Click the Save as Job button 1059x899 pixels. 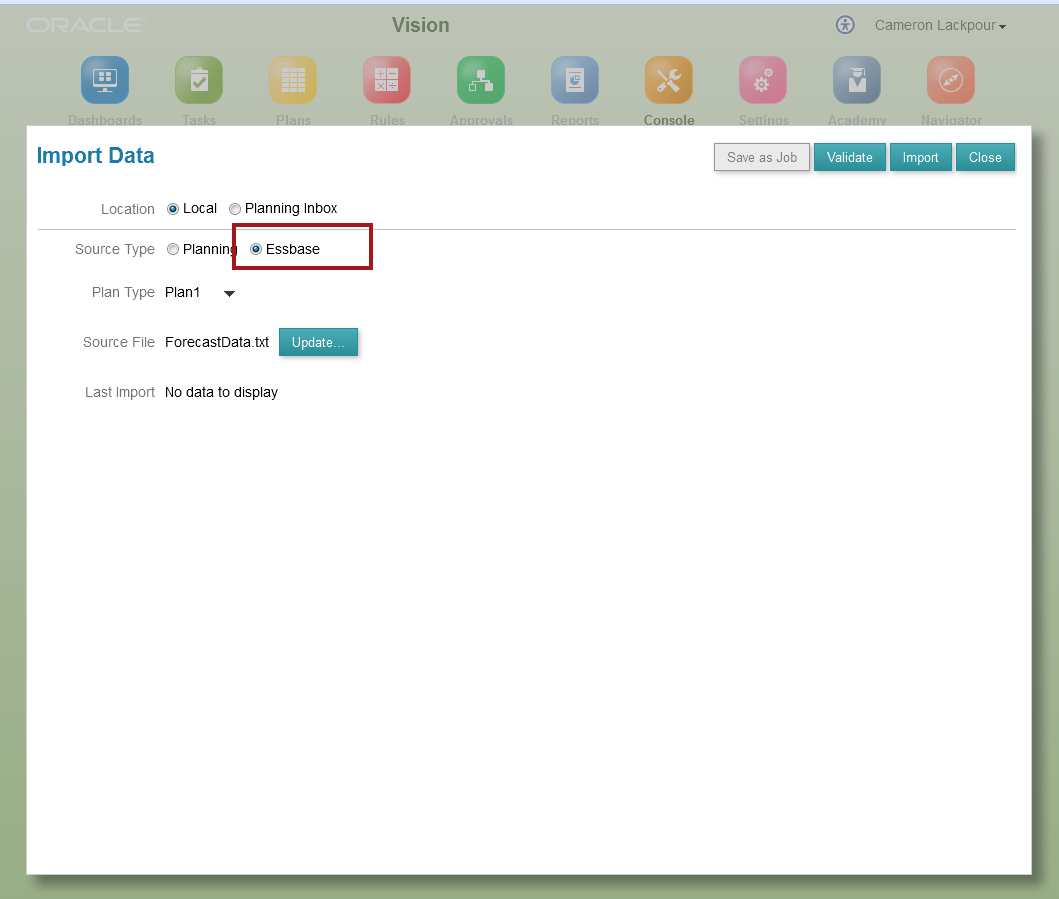click(x=762, y=157)
